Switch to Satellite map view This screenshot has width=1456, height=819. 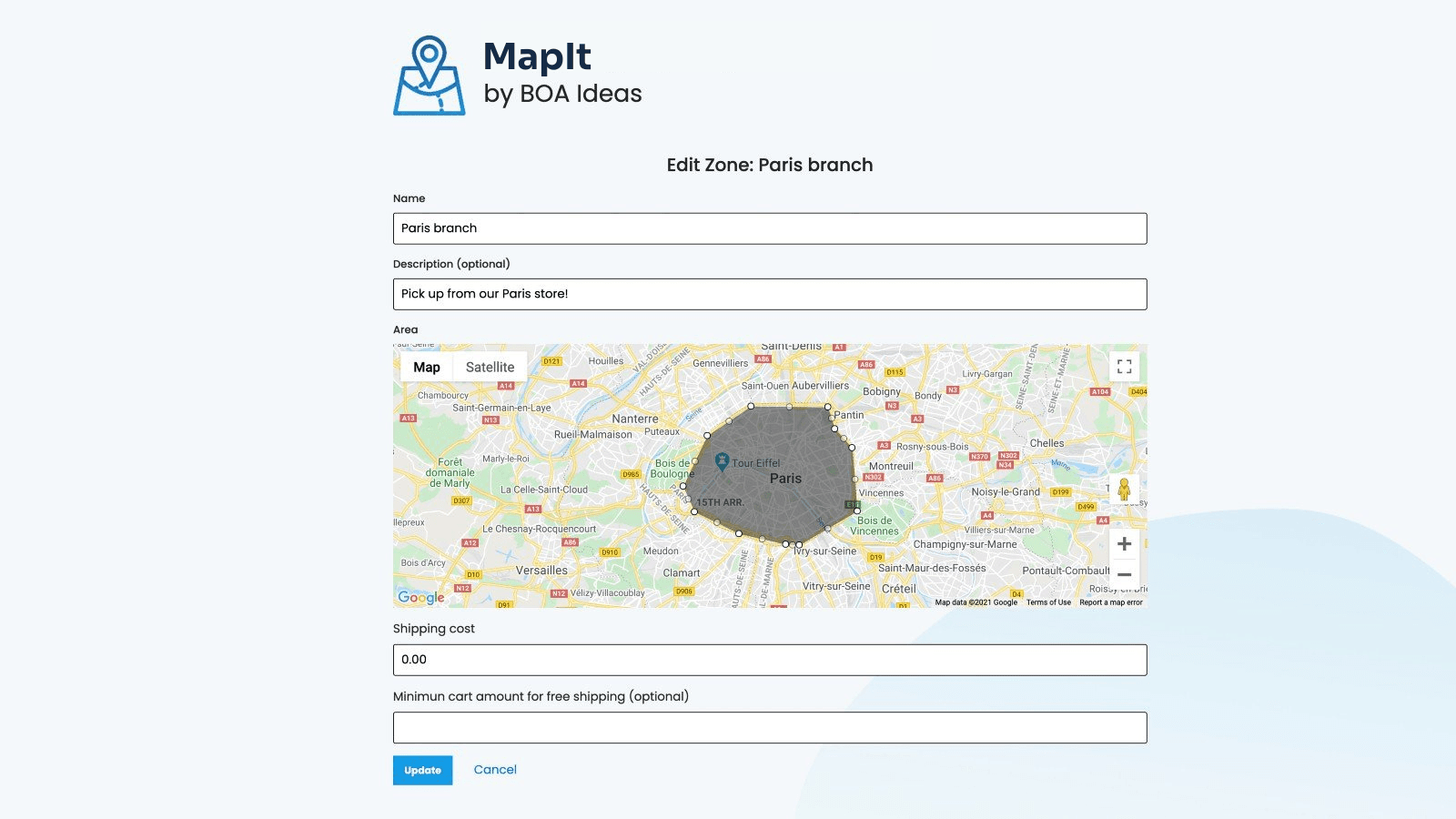490,368
